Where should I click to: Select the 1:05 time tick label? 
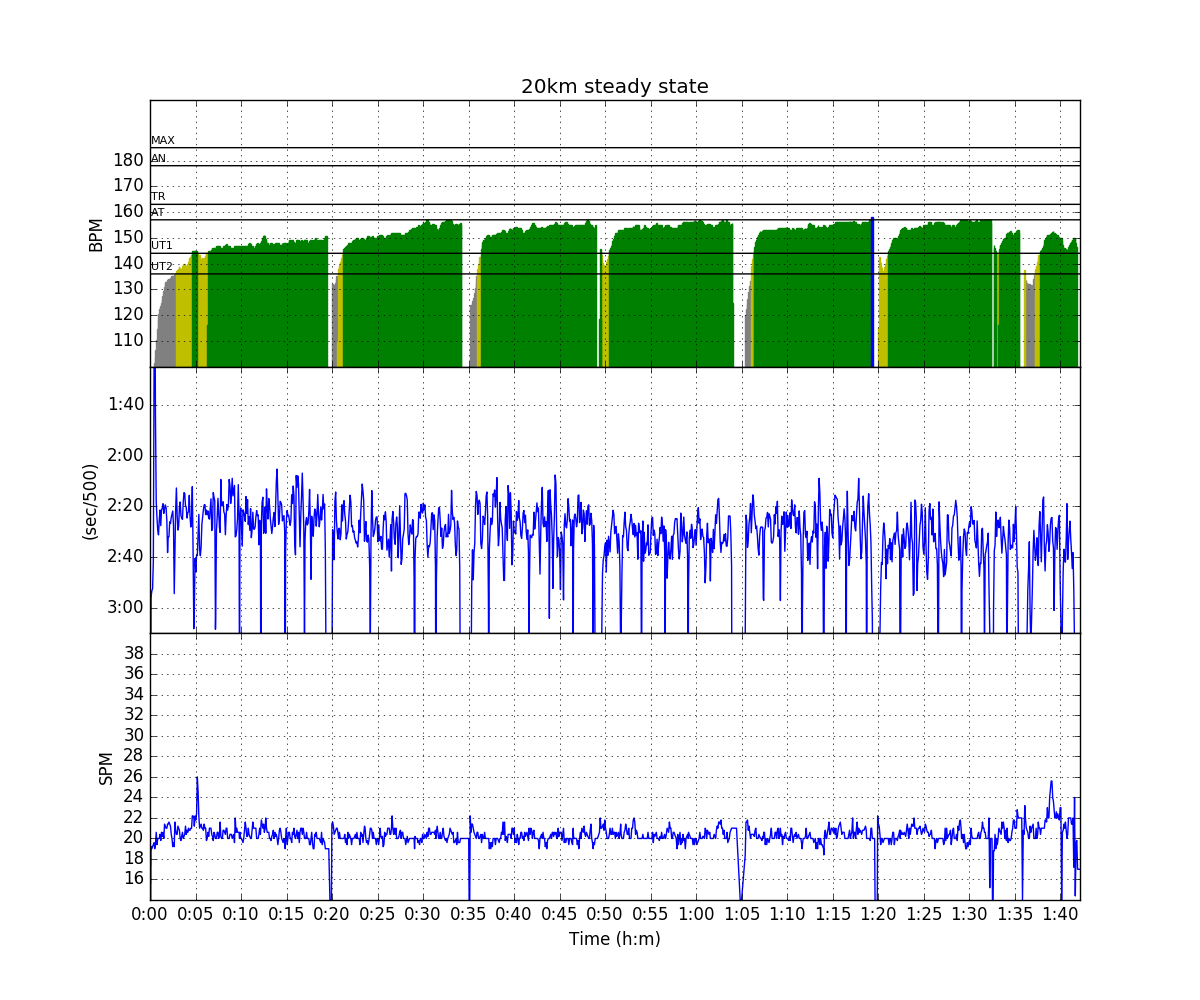pyautogui.click(x=741, y=914)
